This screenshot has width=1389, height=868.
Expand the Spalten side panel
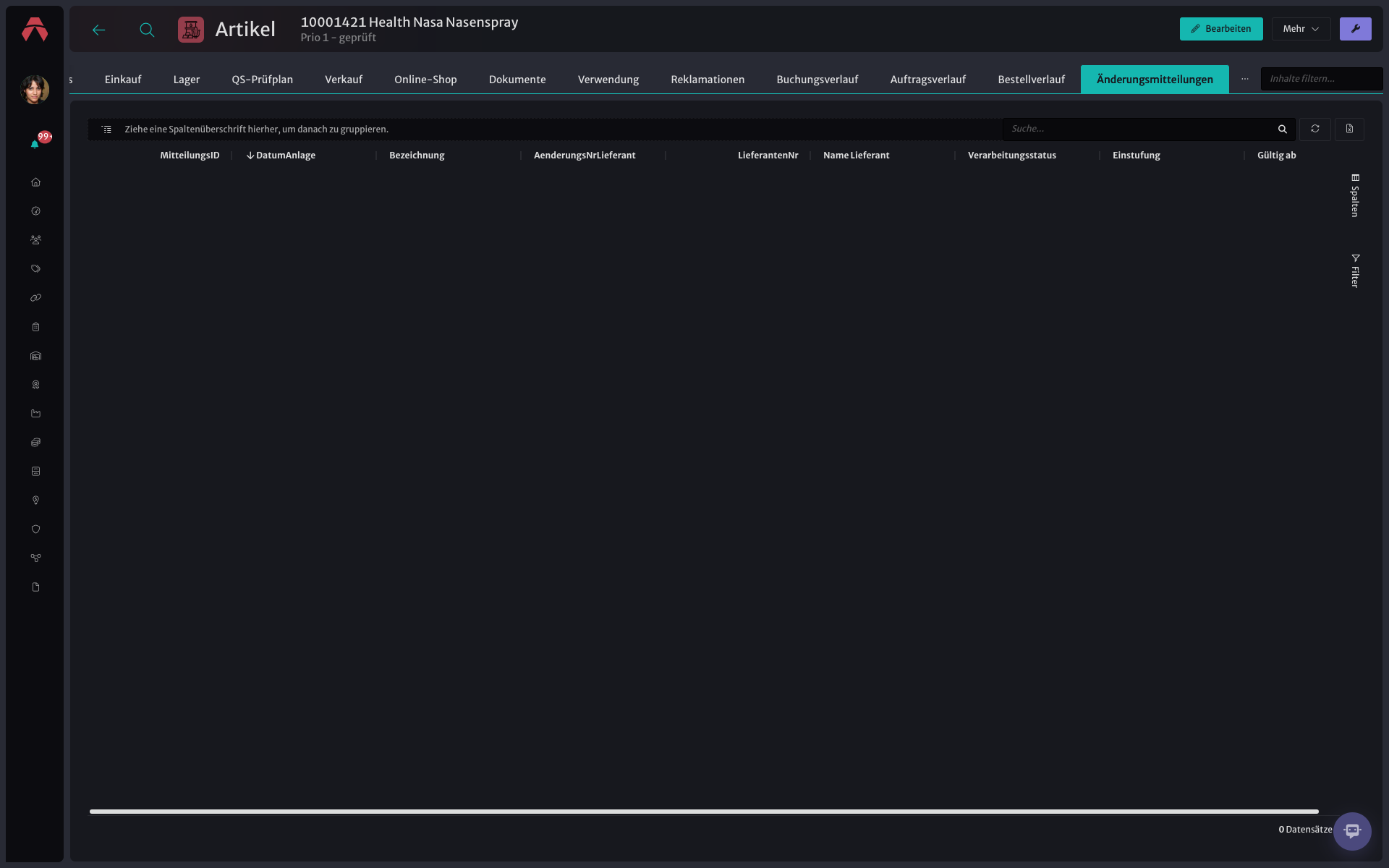(1355, 195)
